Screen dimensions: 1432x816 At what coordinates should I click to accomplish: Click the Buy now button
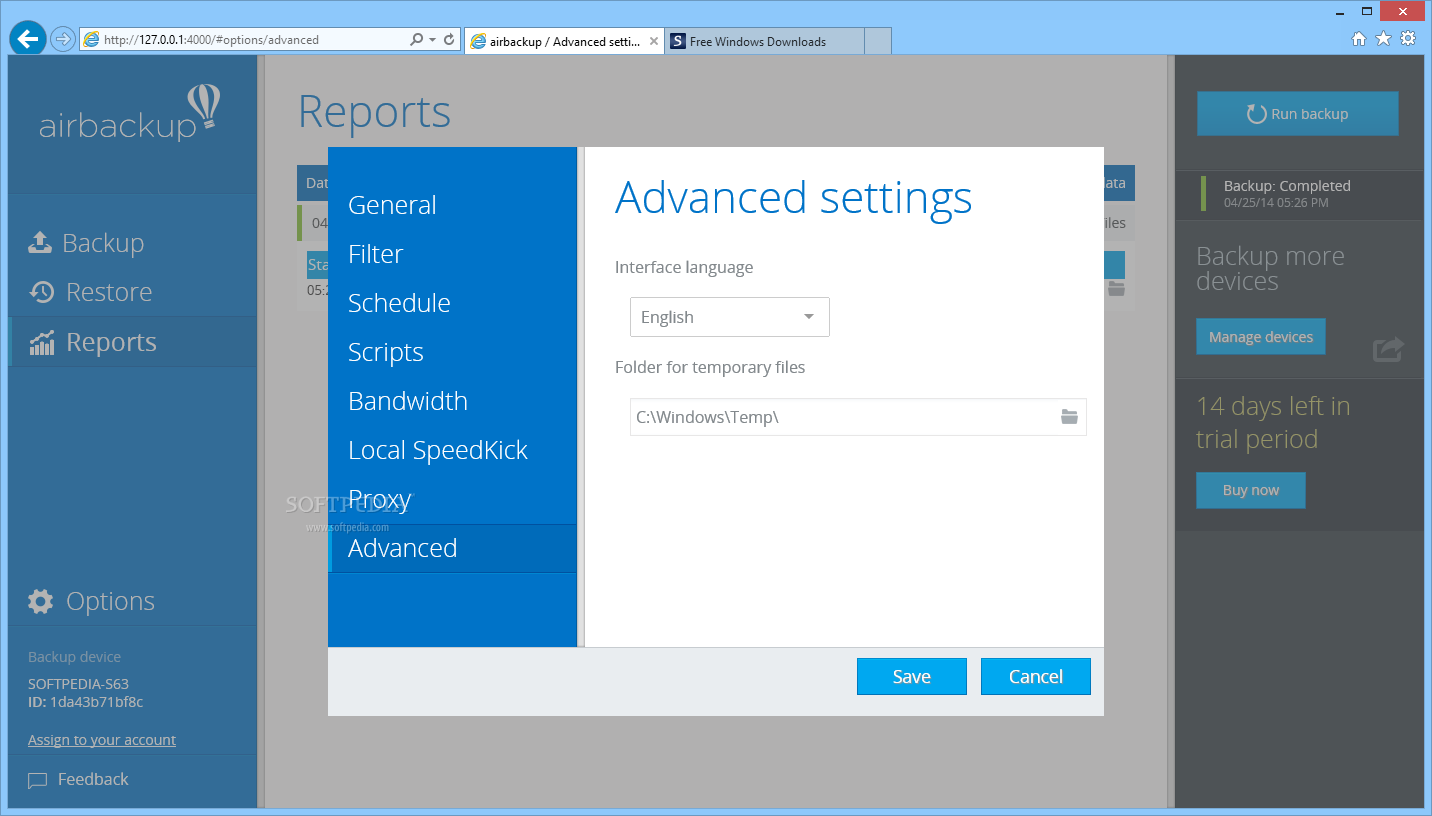(1251, 490)
